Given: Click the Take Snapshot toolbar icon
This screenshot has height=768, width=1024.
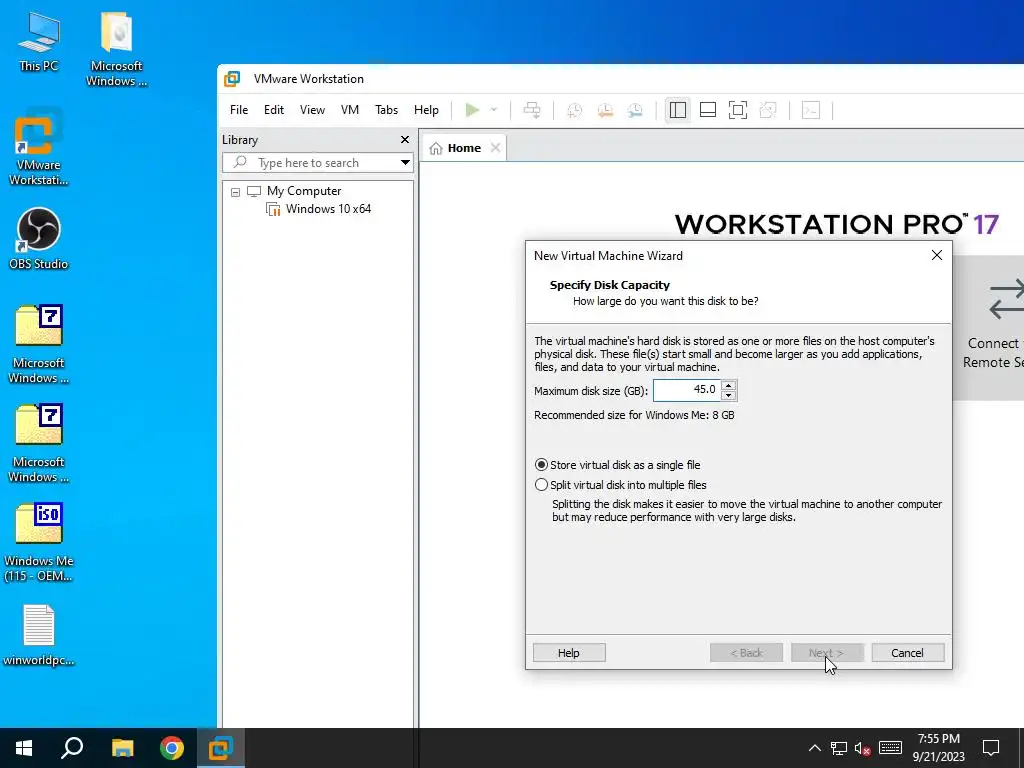Looking at the screenshot, I should [x=575, y=110].
